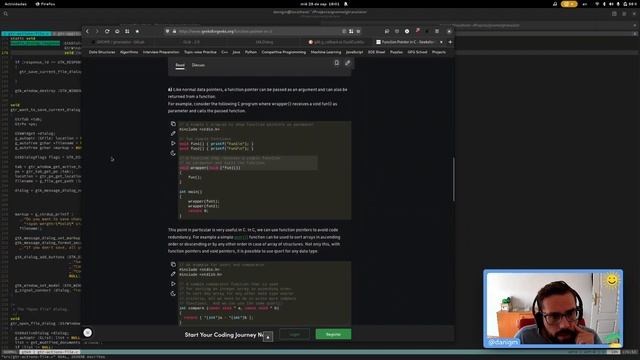Click the Login button in banner
Image resolution: width=640 pixels, height=360 pixels.
pos(294,334)
